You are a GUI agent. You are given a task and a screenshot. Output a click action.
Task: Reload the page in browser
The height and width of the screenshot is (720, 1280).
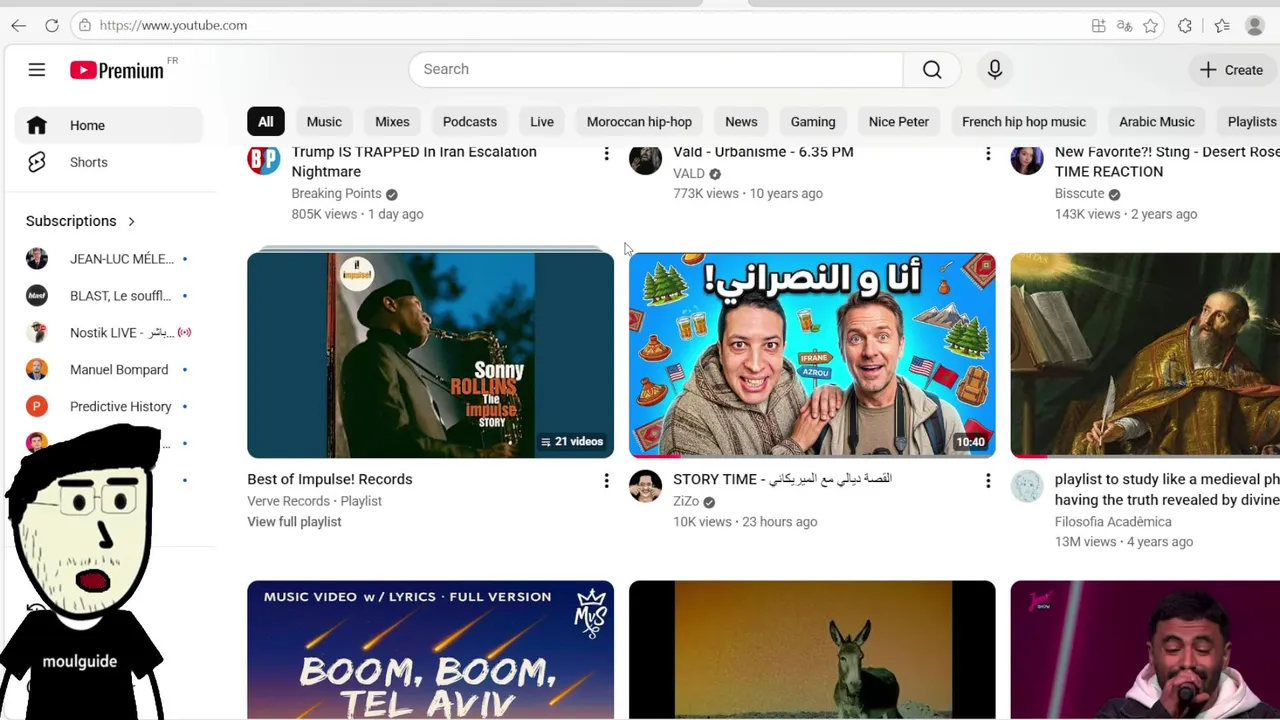click(x=52, y=25)
